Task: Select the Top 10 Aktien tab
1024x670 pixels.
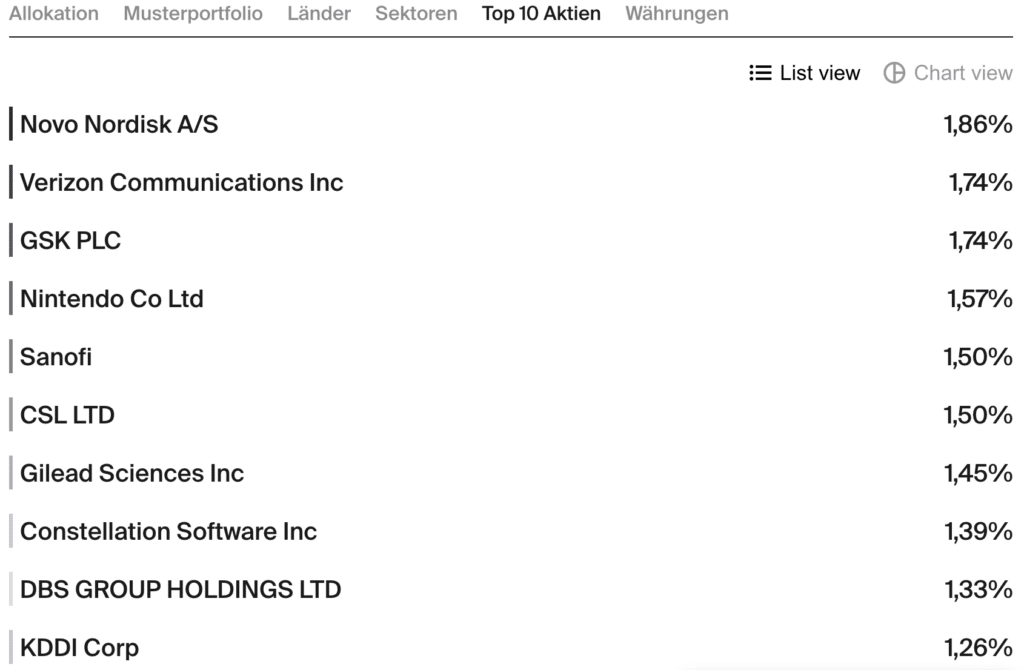Action: [x=541, y=14]
